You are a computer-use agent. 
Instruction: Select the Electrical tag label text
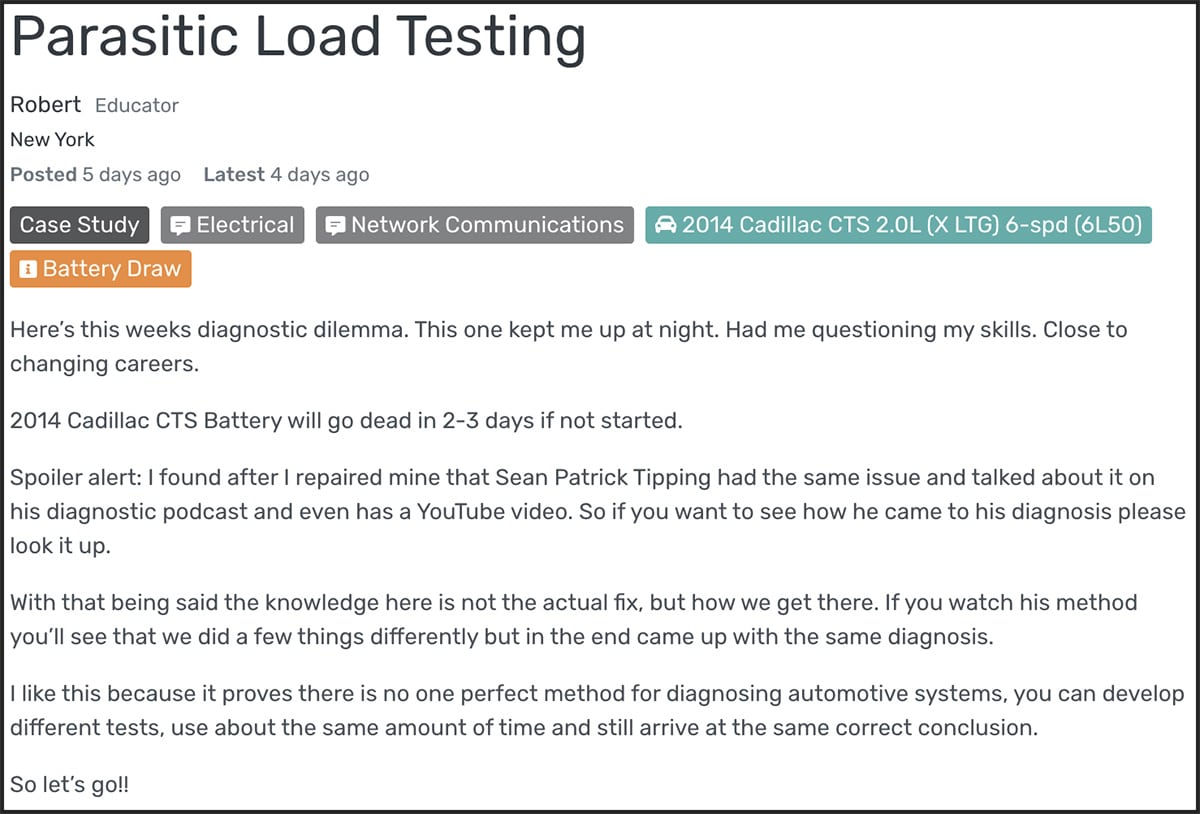click(245, 225)
